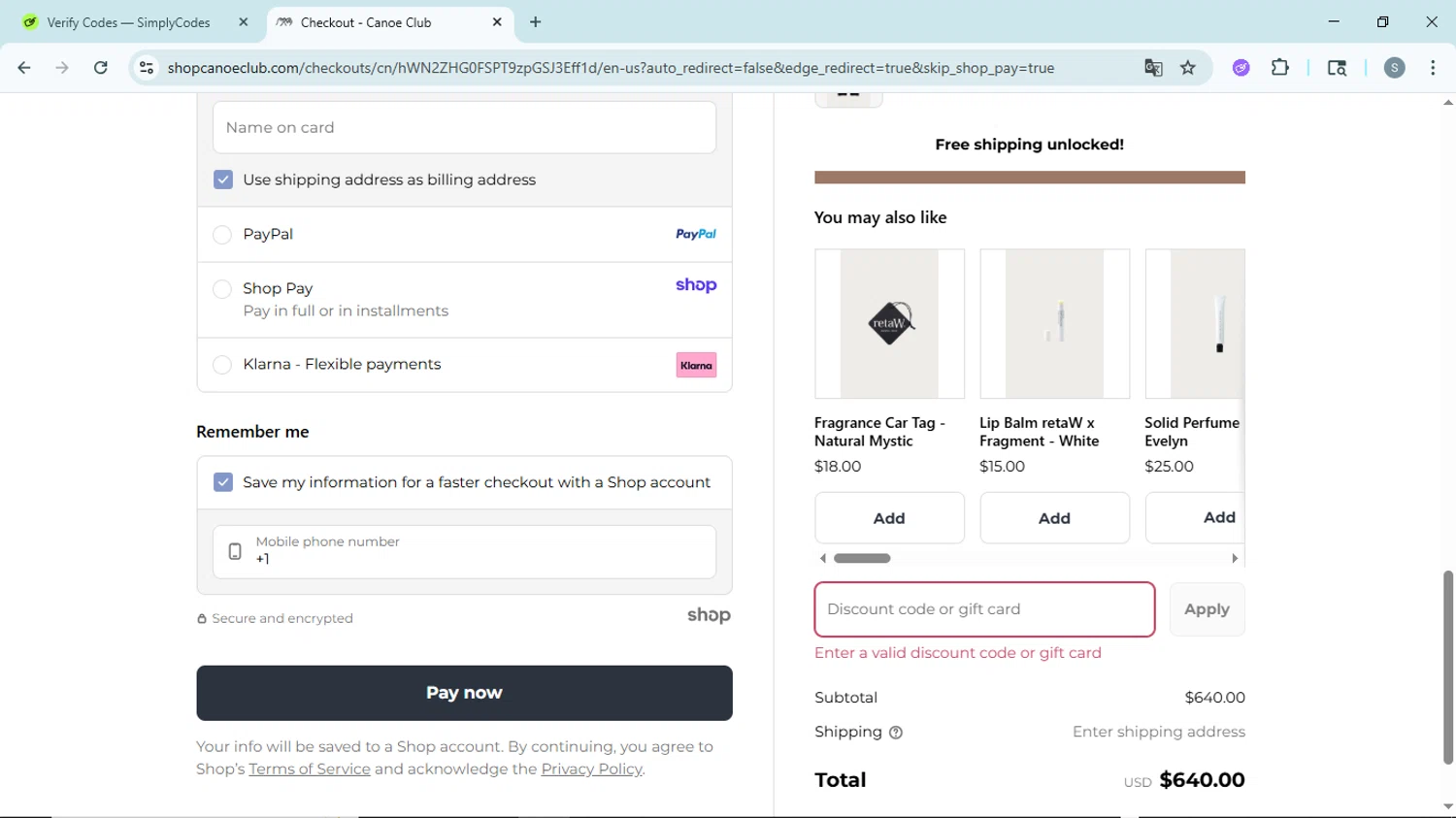Click the page vertical scrollbar thumb
Viewport: 1456px width, 818px height.
(x=1448, y=668)
